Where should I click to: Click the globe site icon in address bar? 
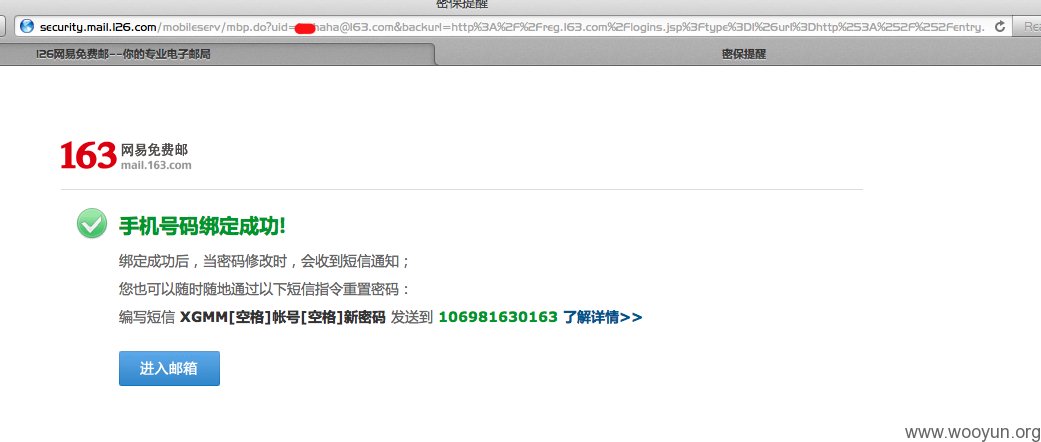pyautogui.click(x=27, y=27)
